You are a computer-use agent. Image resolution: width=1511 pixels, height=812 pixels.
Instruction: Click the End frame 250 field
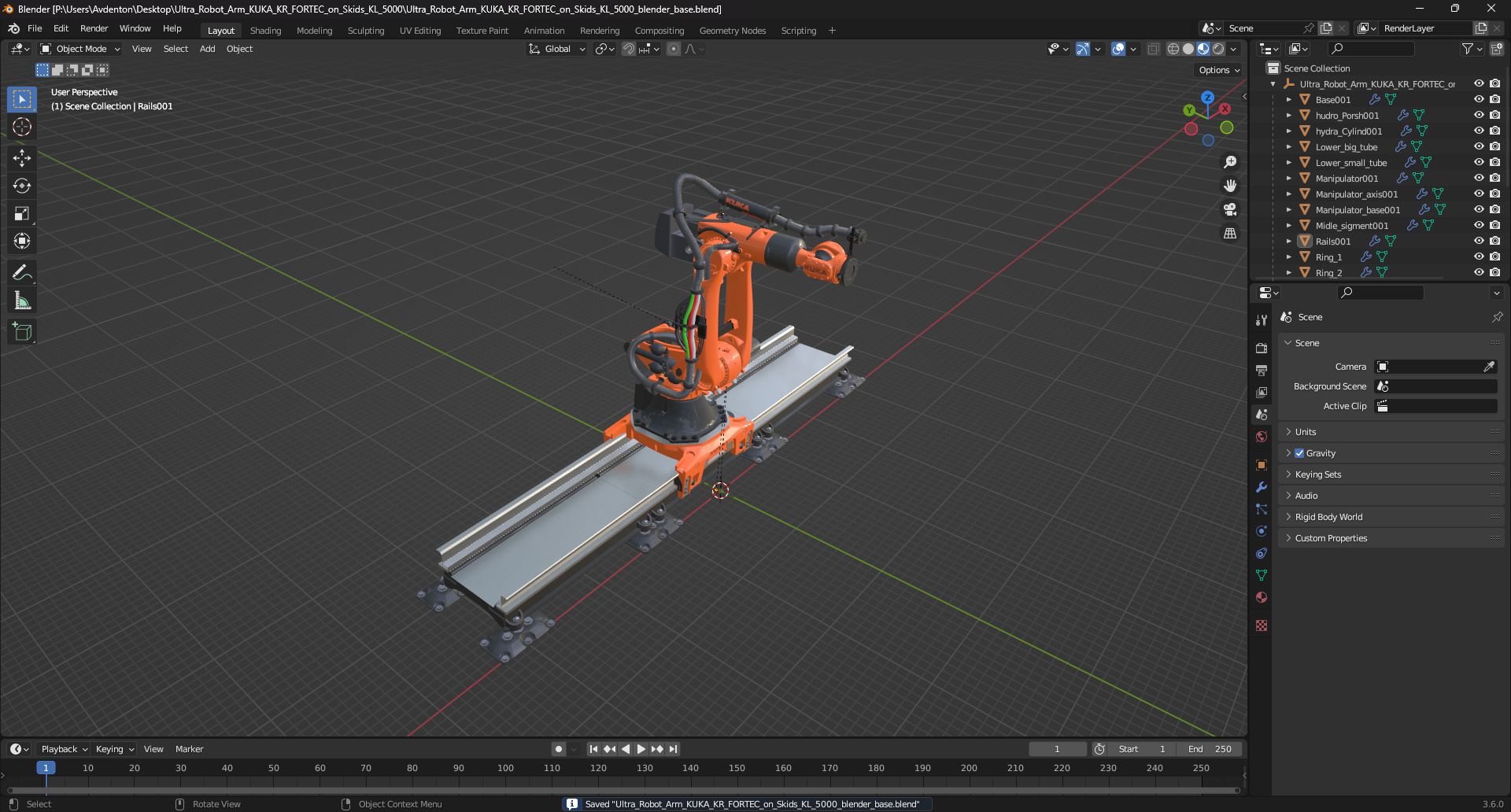[1210, 749]
